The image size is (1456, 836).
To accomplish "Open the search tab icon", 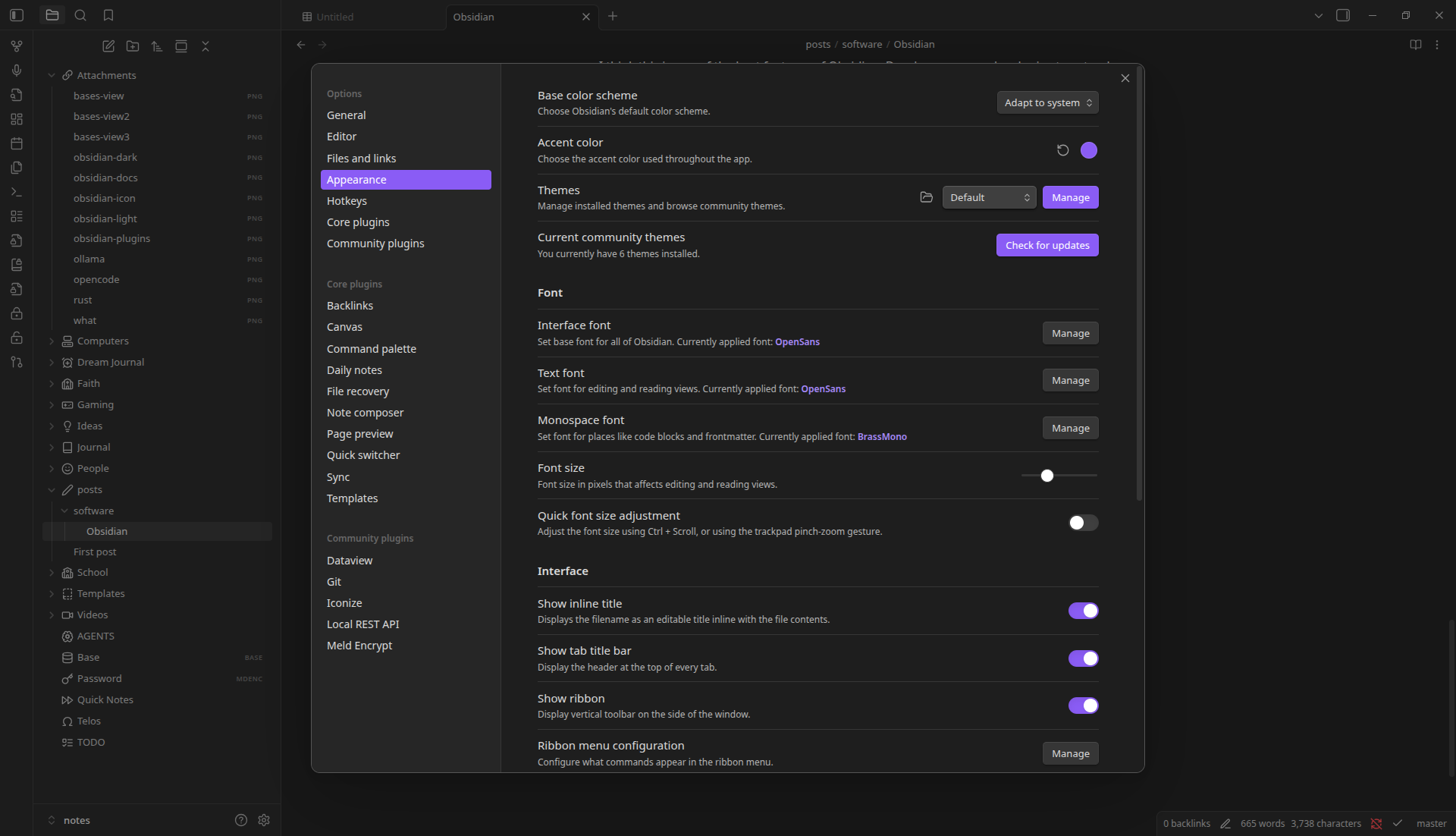I will pyautogui.click(x=80, y=15).
